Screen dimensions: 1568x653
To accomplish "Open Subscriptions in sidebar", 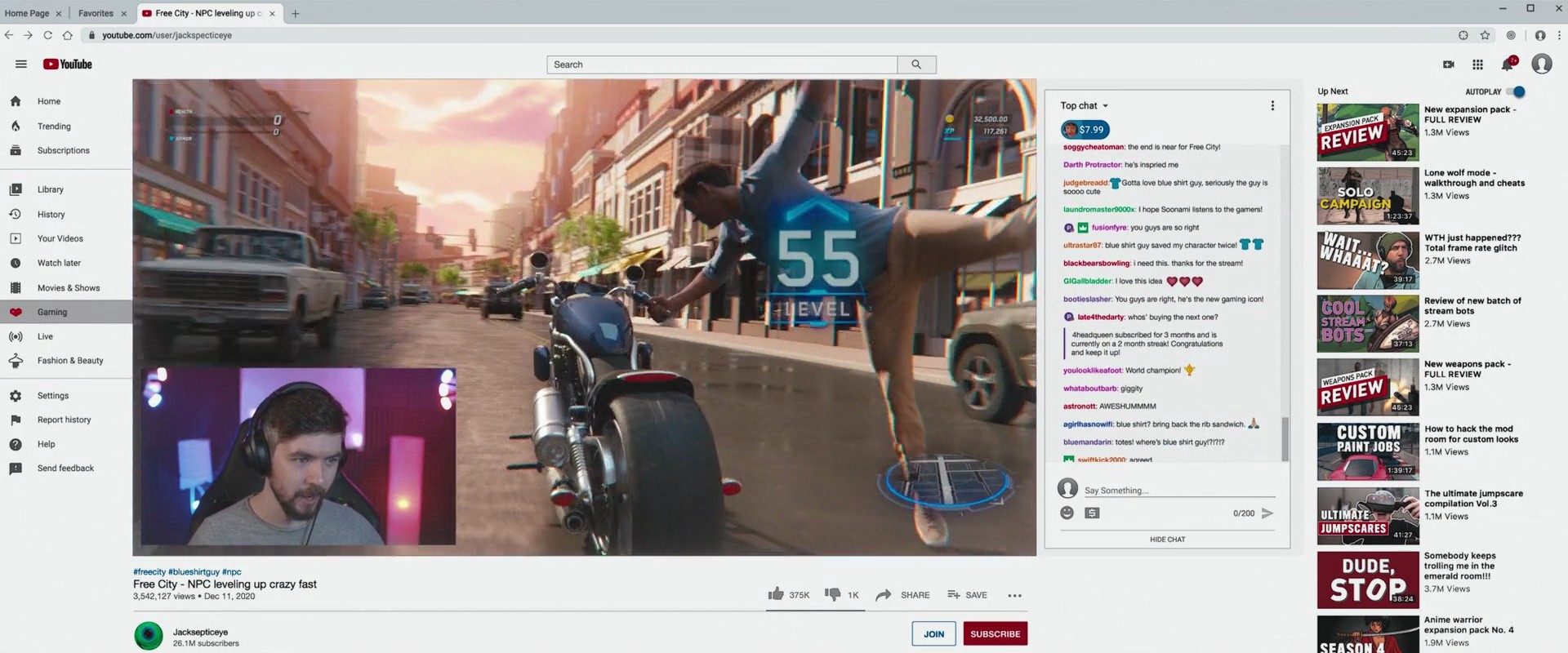I will 63,150.
